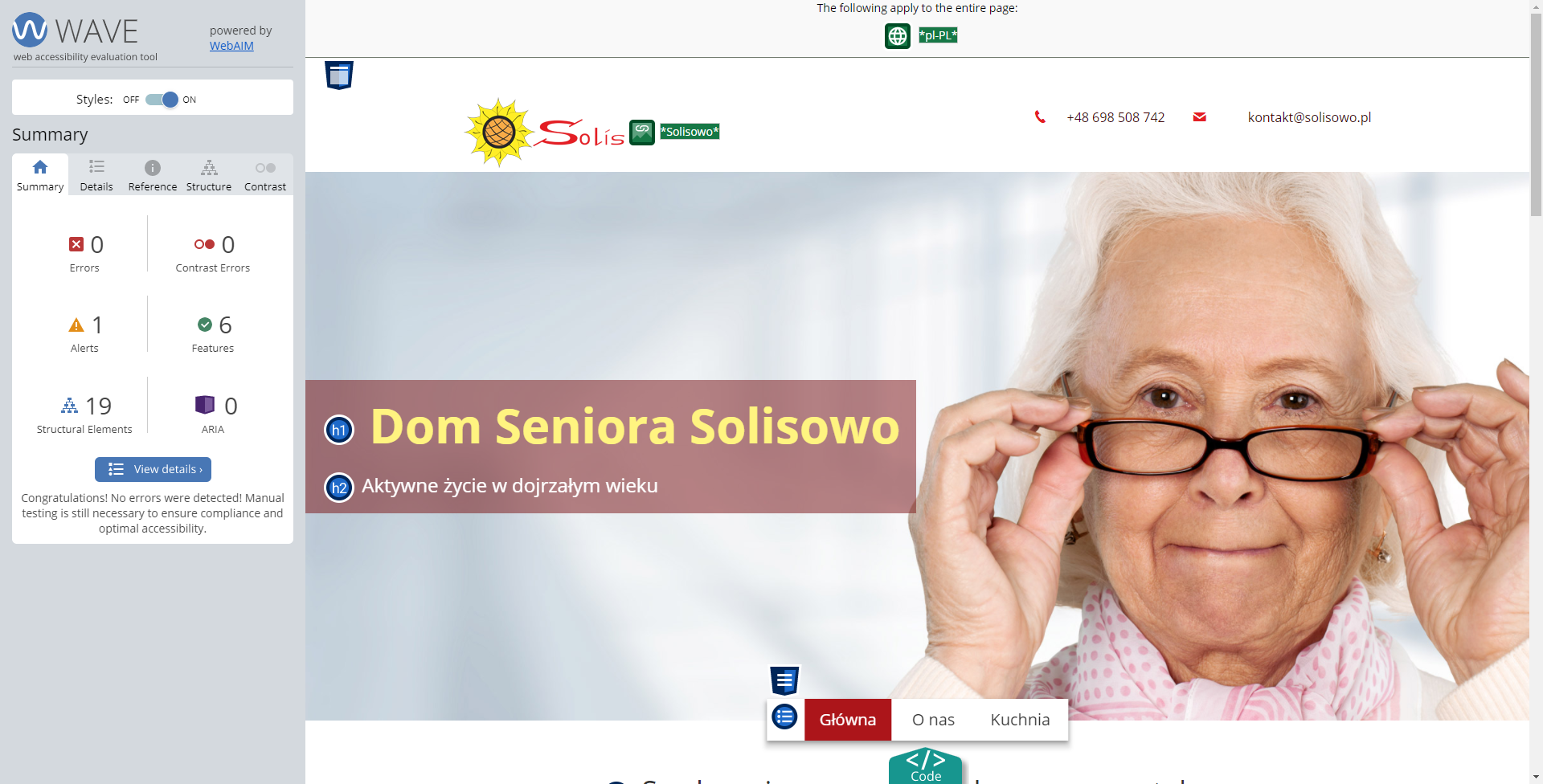Click the h1 heading level icon
This screenshot has height=784, width=1543.
339,430
